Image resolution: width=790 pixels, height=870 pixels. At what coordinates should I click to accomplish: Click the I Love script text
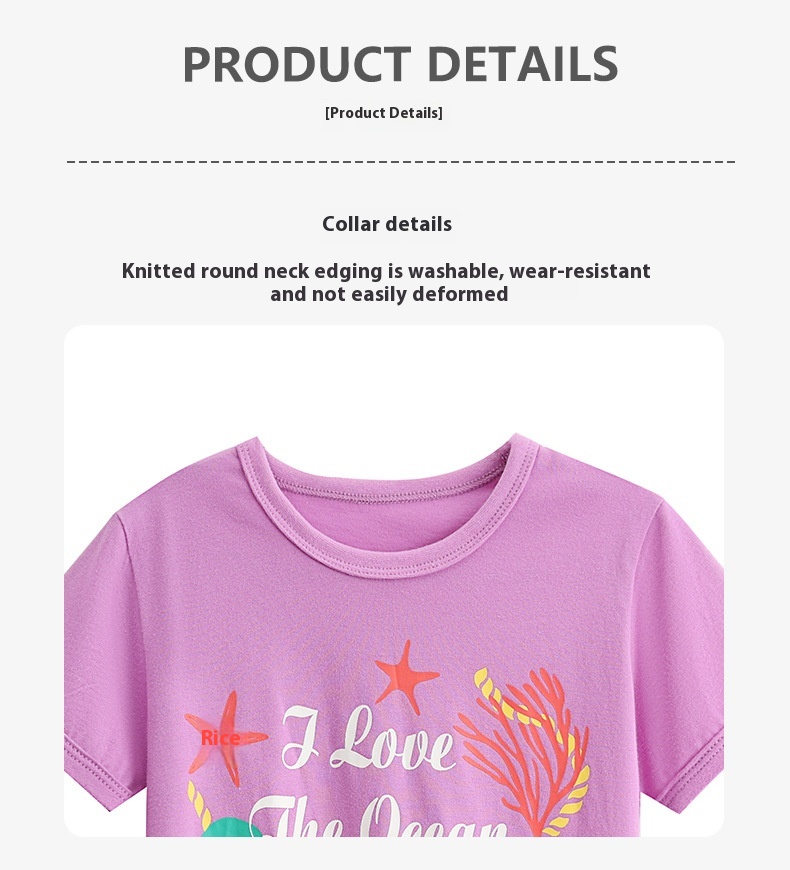pos(368,738)
